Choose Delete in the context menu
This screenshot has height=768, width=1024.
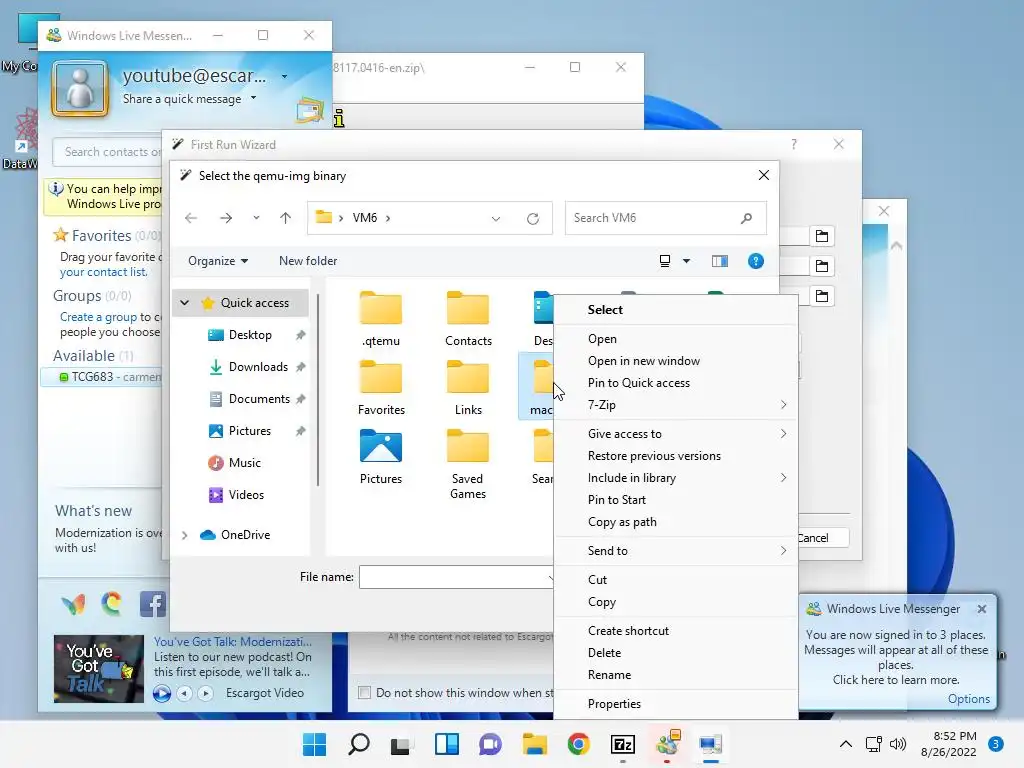[x=675, y=653]
